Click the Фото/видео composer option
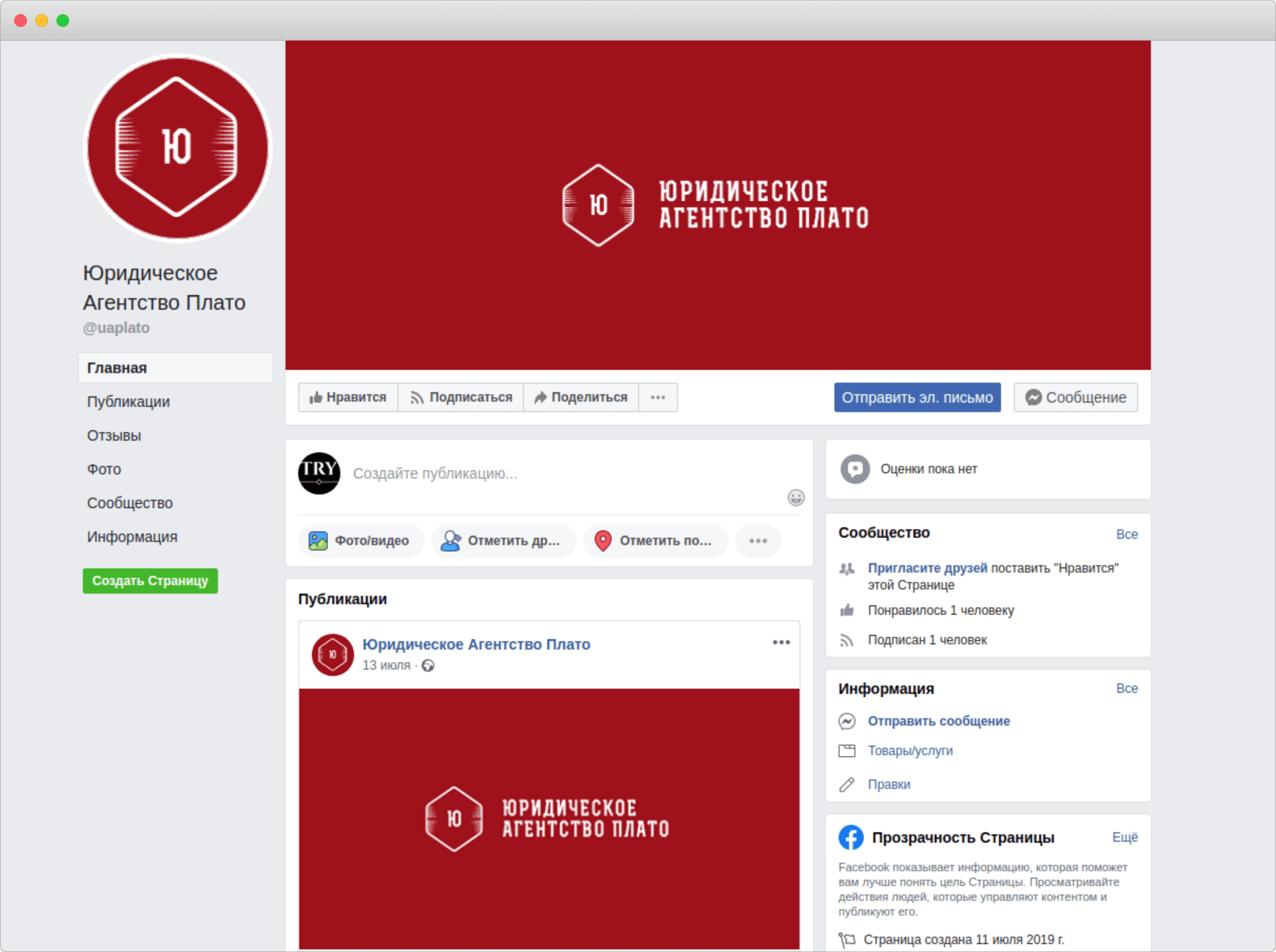 coord(361,540)
